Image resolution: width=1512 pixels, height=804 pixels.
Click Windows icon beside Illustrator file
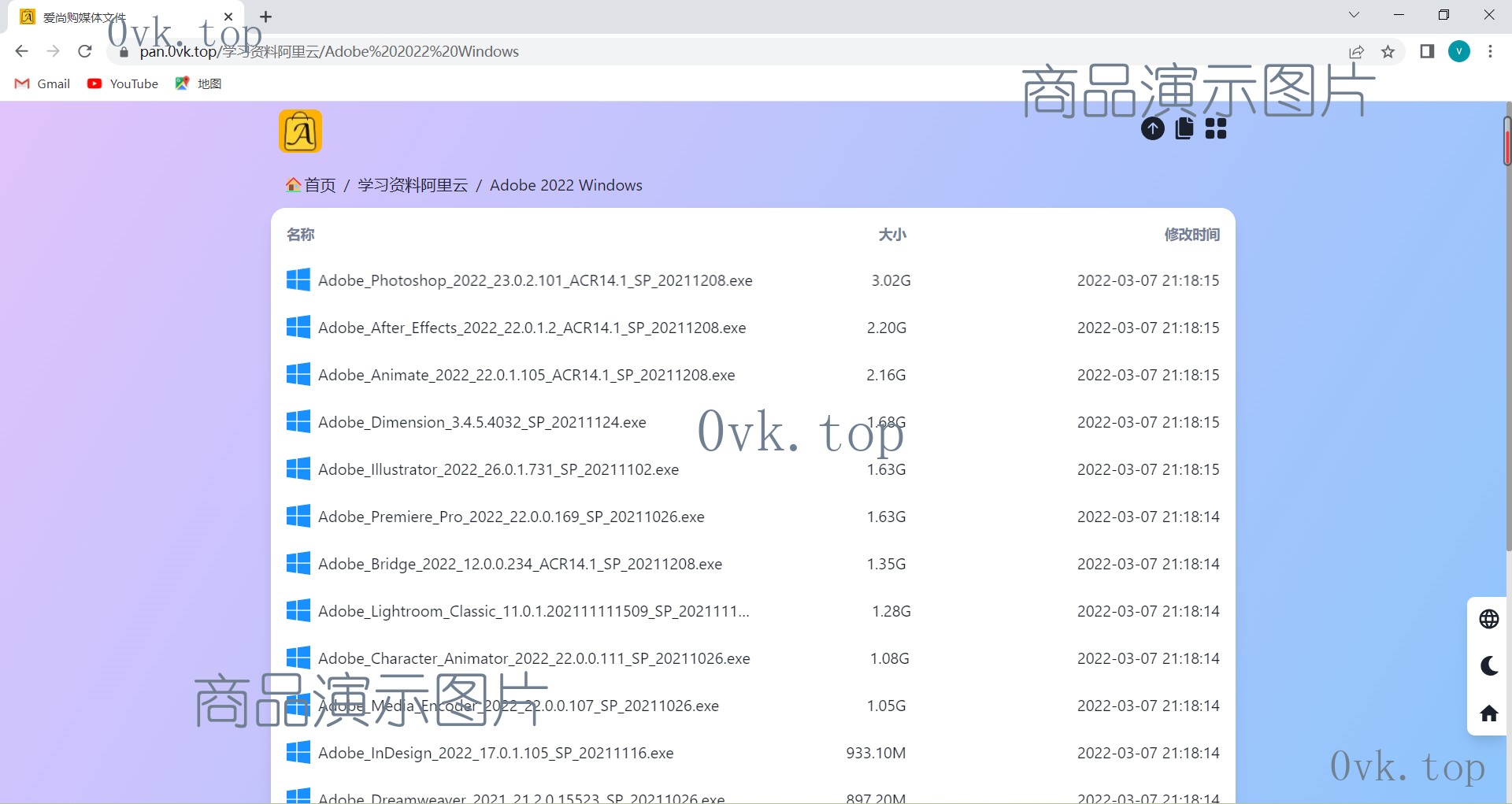pos(298,469)
